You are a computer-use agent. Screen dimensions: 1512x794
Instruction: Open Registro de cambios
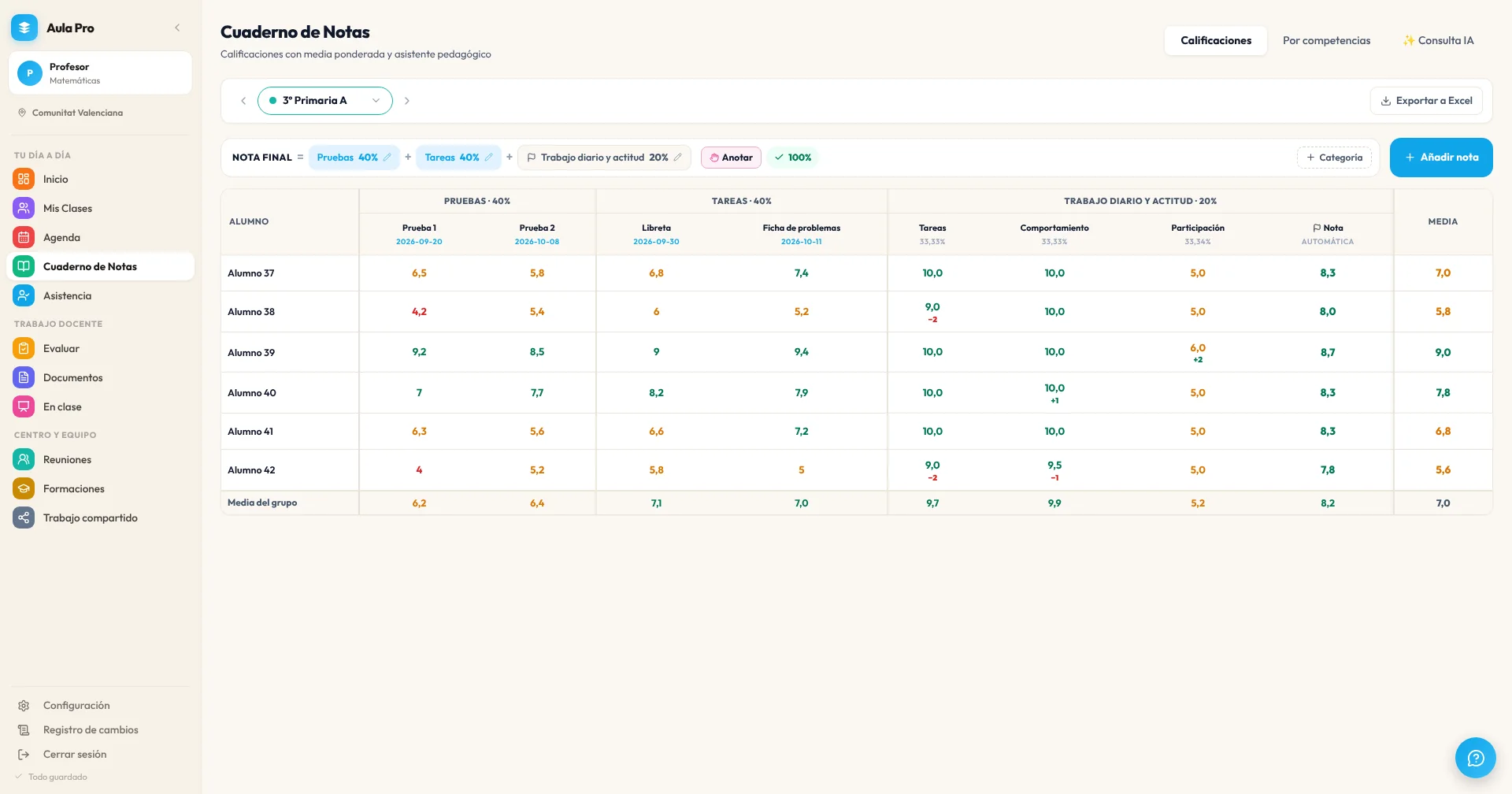tap(100, 729)
